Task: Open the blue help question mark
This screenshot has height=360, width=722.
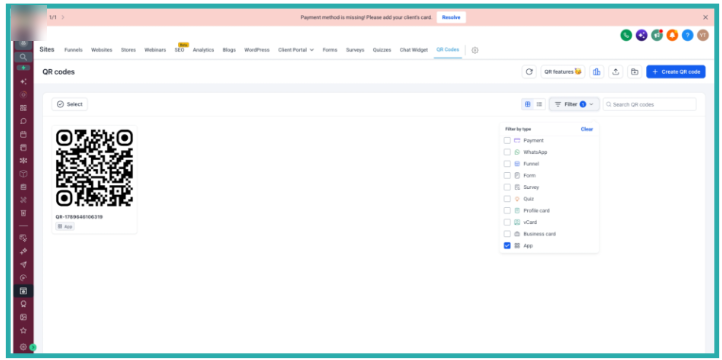Action: (x=687, y=35)
